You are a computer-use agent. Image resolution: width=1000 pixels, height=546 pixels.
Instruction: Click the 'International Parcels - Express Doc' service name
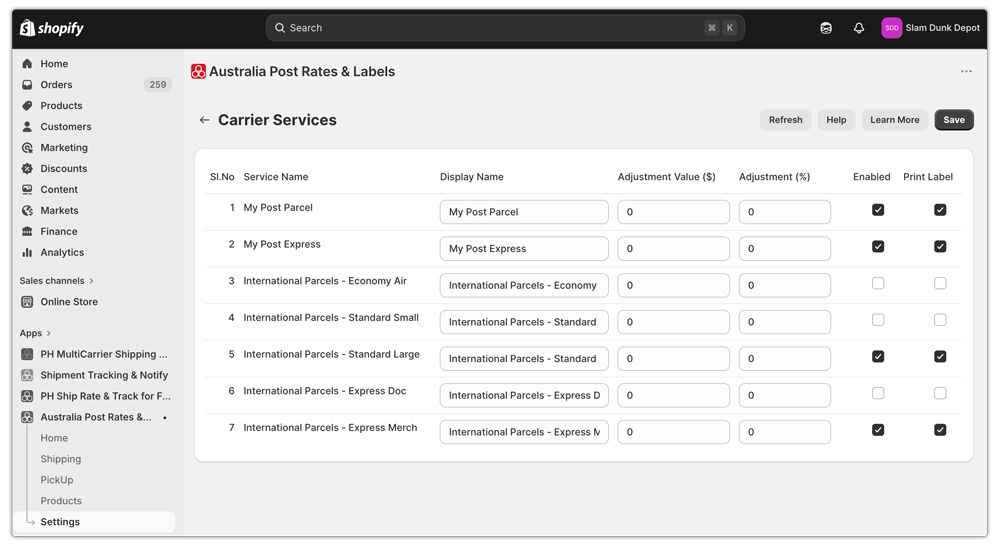324,391
